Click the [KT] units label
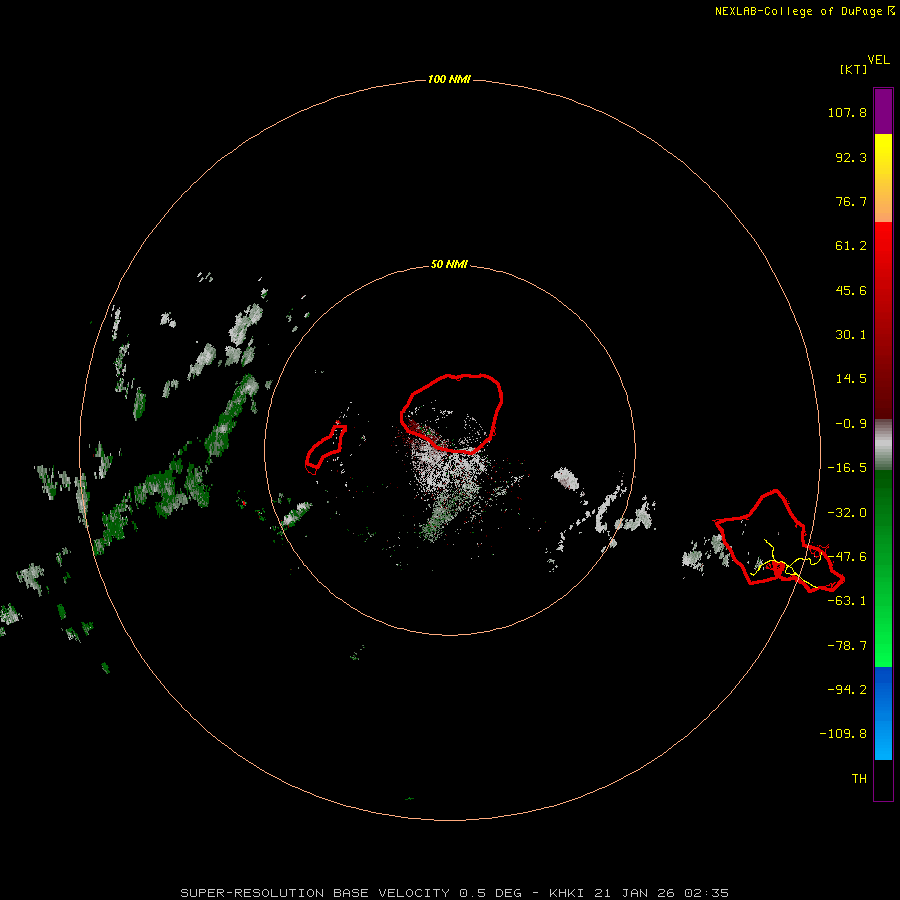900x900 pixels. point(854,69)
